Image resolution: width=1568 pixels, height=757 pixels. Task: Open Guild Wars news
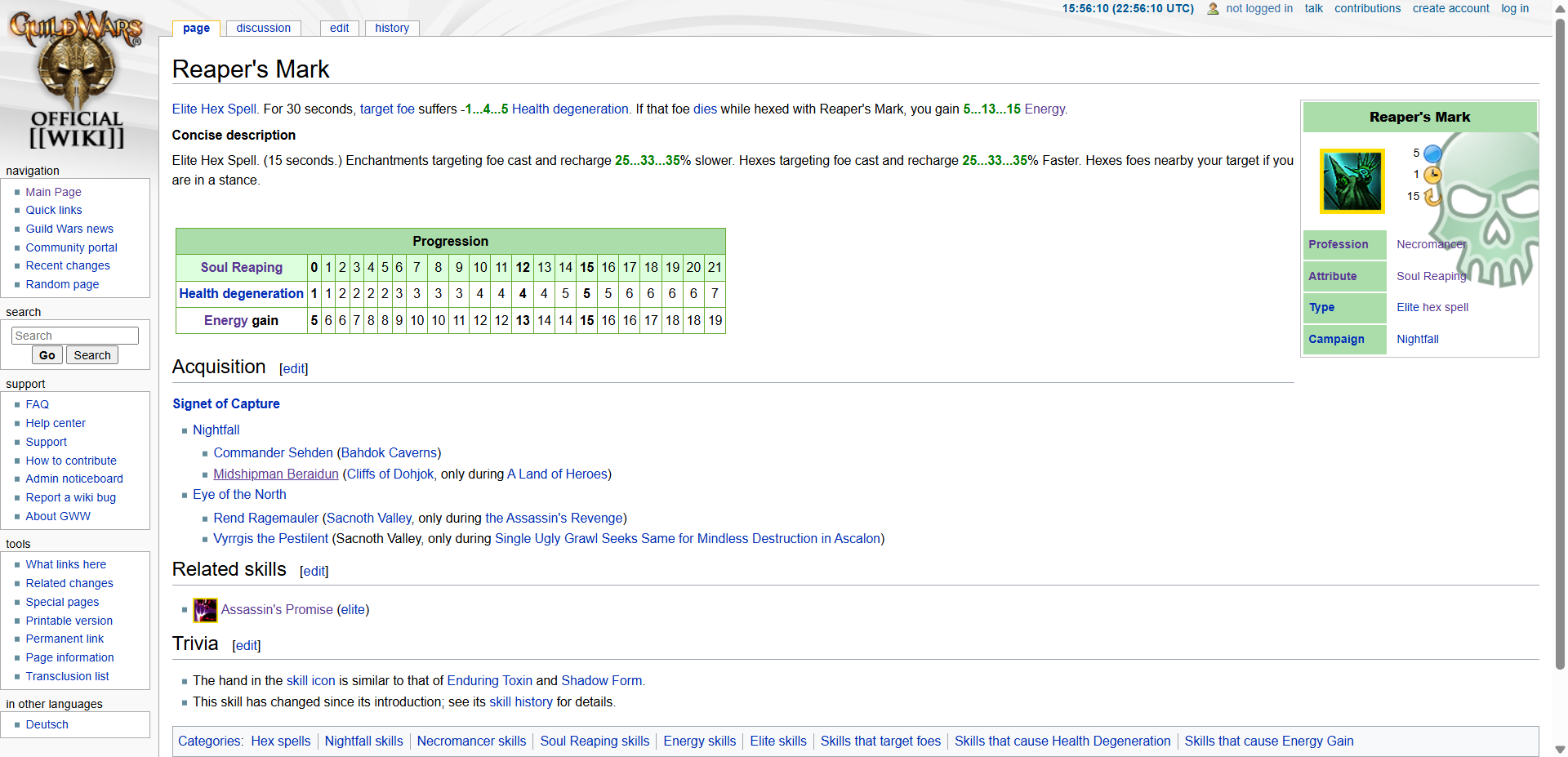[69, 229]
